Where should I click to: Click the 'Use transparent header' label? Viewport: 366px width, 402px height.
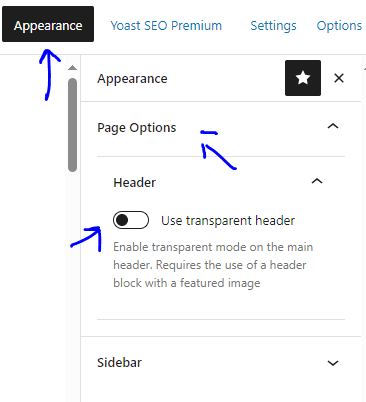tap(228, 221)
